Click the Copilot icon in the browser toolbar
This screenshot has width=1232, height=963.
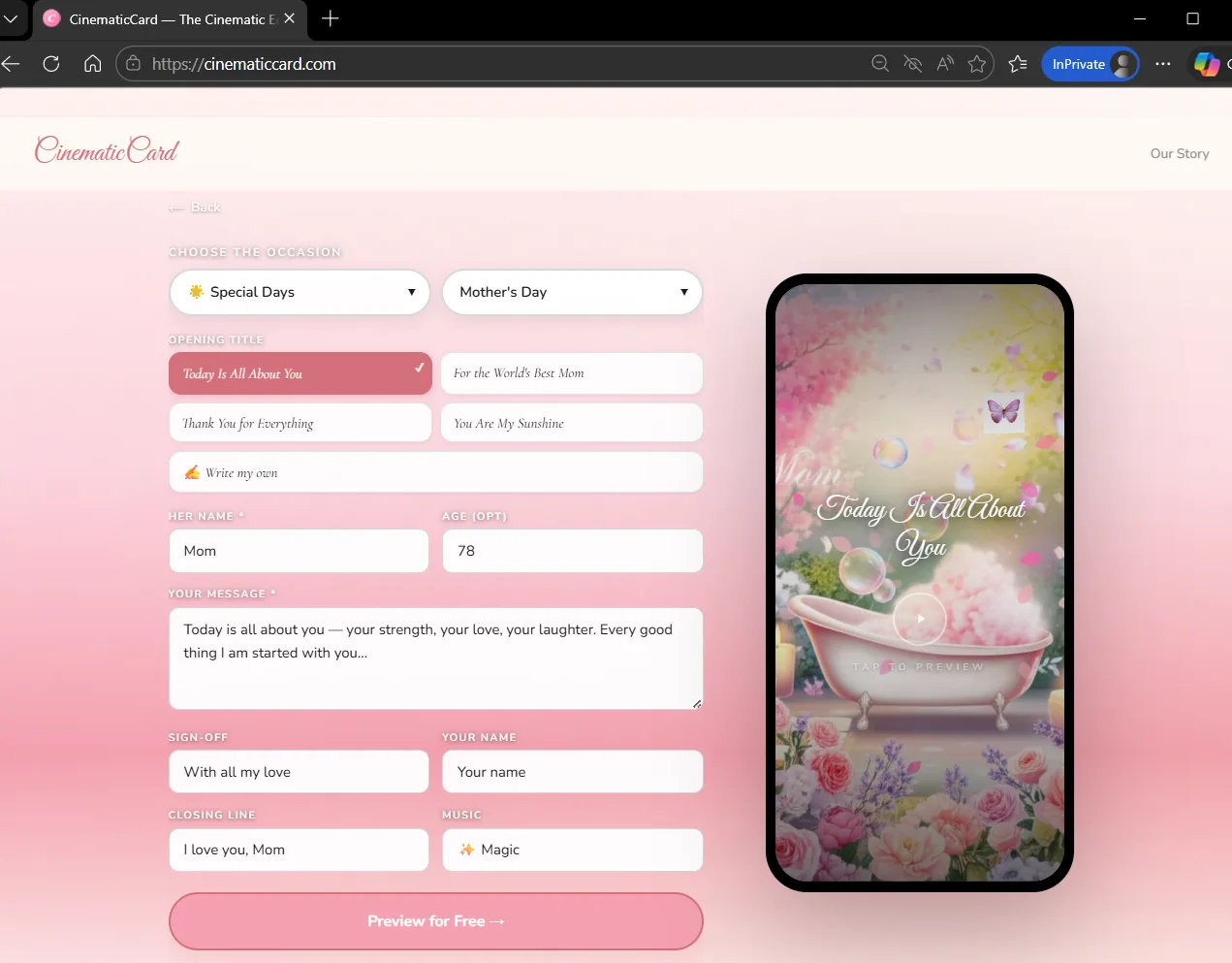(x=1207, y=64)
